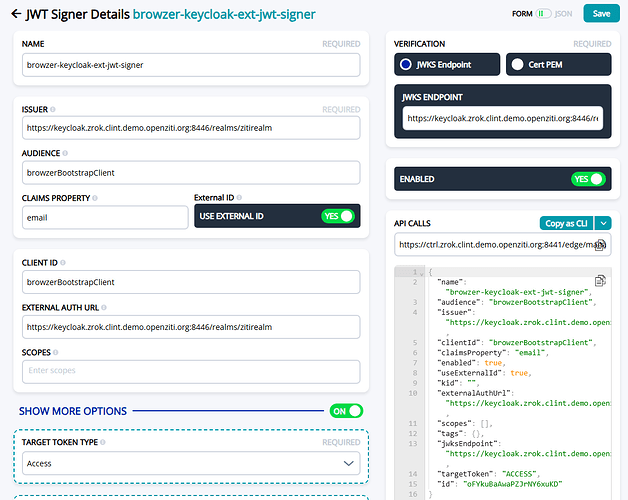The image size is (628, 500).
Task: Click the Claims Property help info icon
Action: click(95, 198)
